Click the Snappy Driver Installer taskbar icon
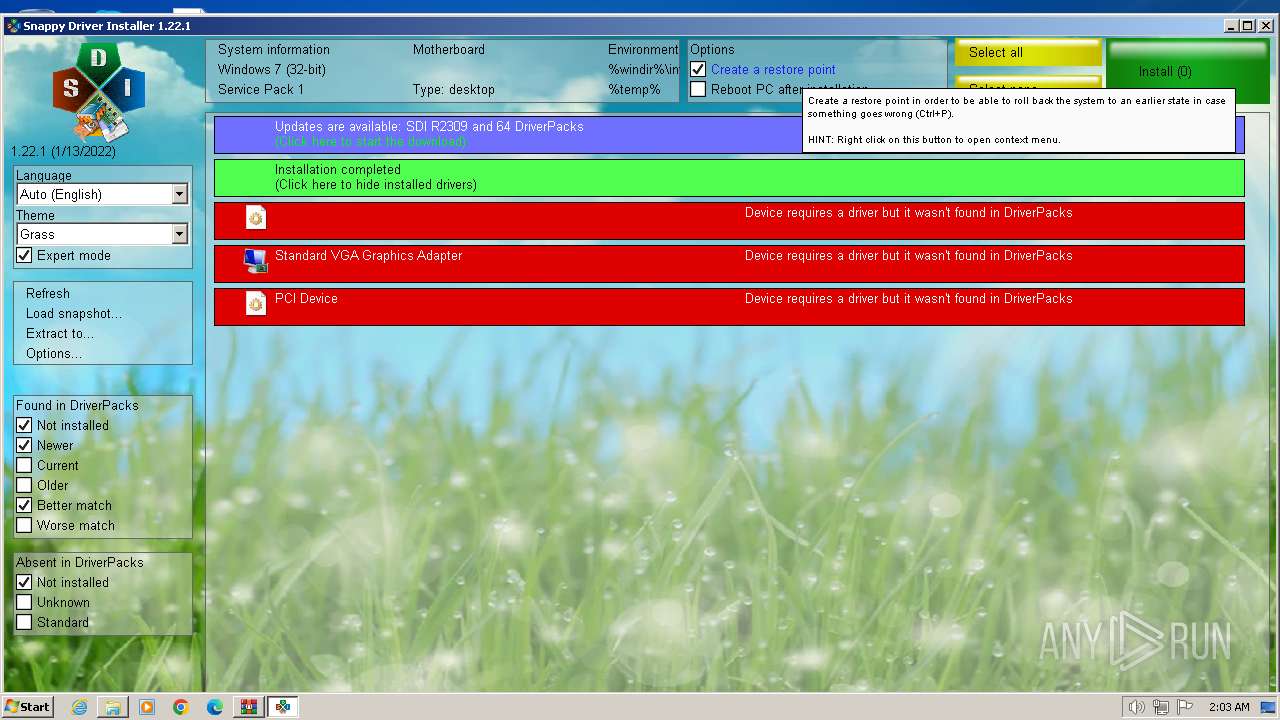This screenshot has width=1280, height=720. pyautogui.click(x=283, y=707)
